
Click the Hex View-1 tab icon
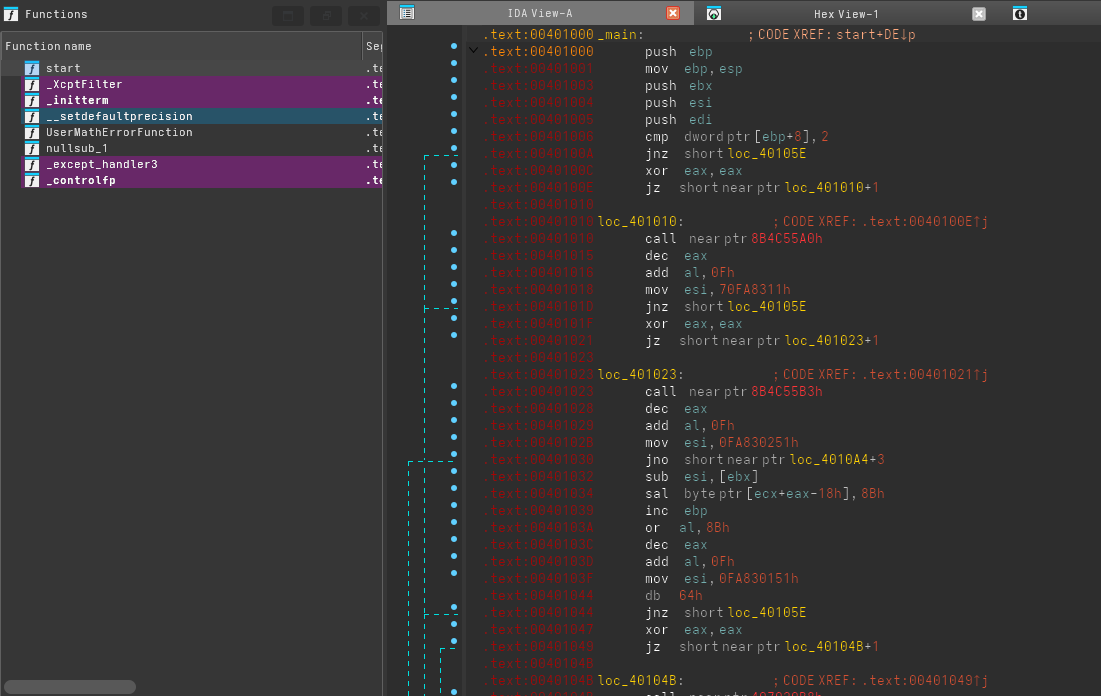714,13
